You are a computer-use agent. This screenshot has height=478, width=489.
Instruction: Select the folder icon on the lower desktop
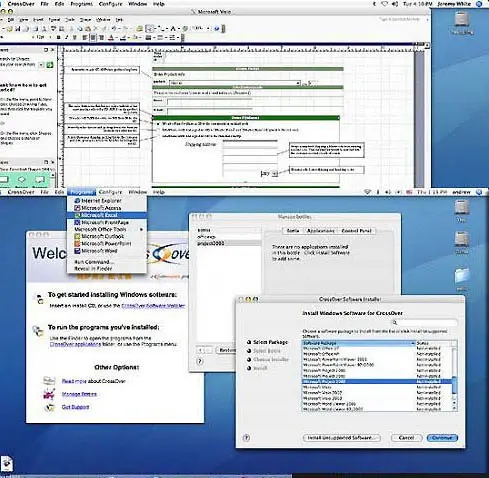[462, 276]
